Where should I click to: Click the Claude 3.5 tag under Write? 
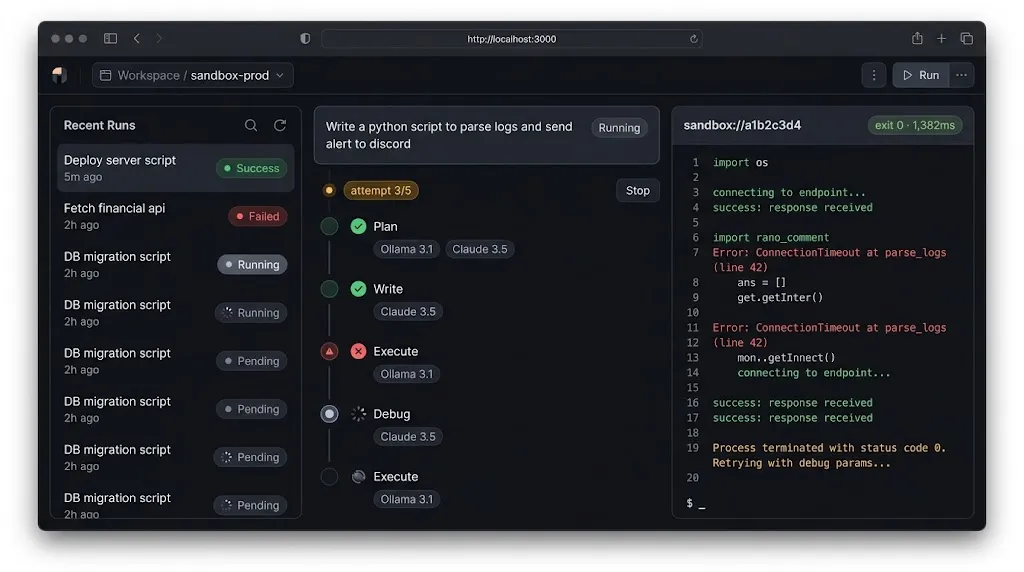click(408, 311)
